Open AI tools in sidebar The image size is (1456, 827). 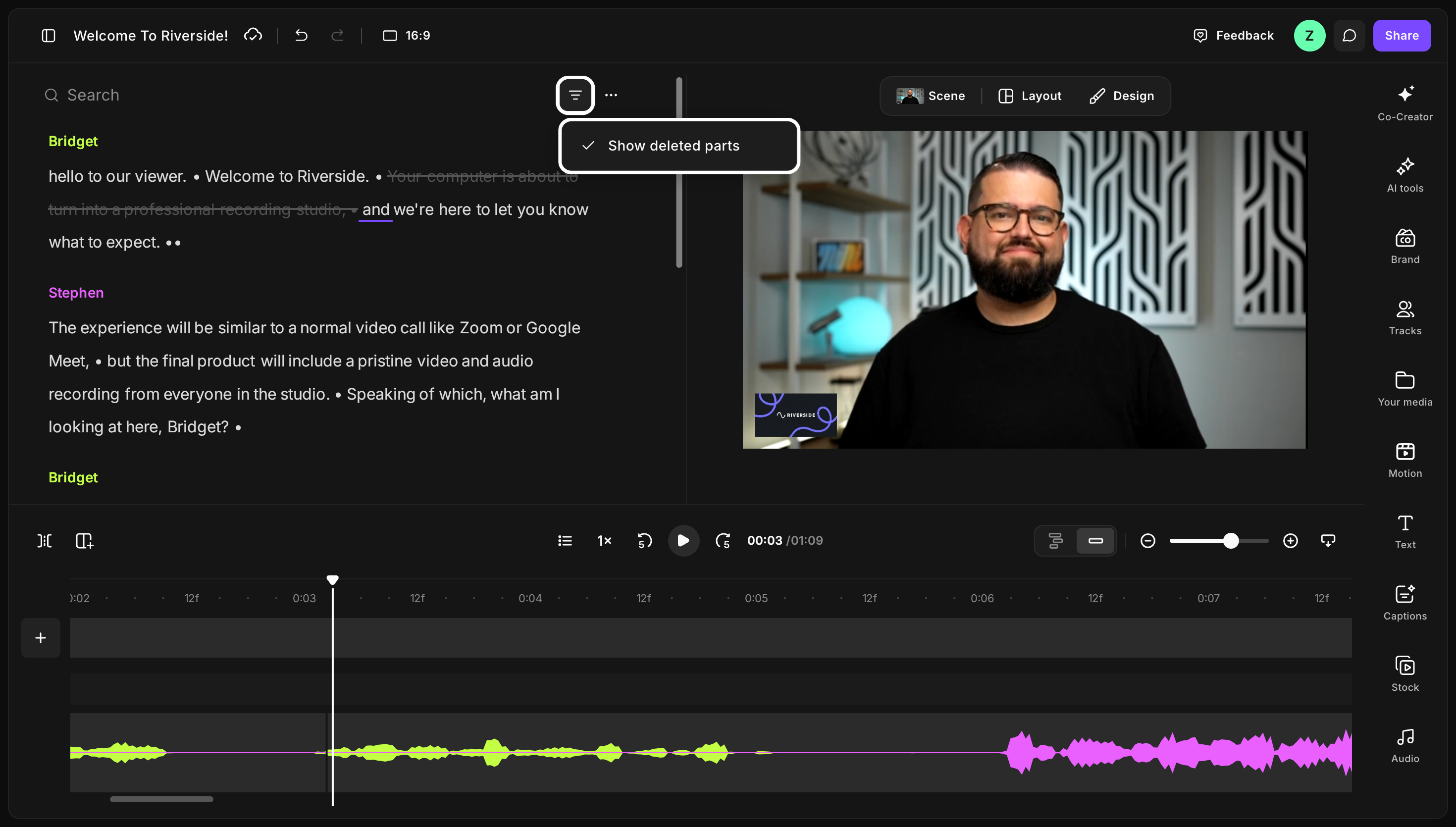tap(1405, 175)
